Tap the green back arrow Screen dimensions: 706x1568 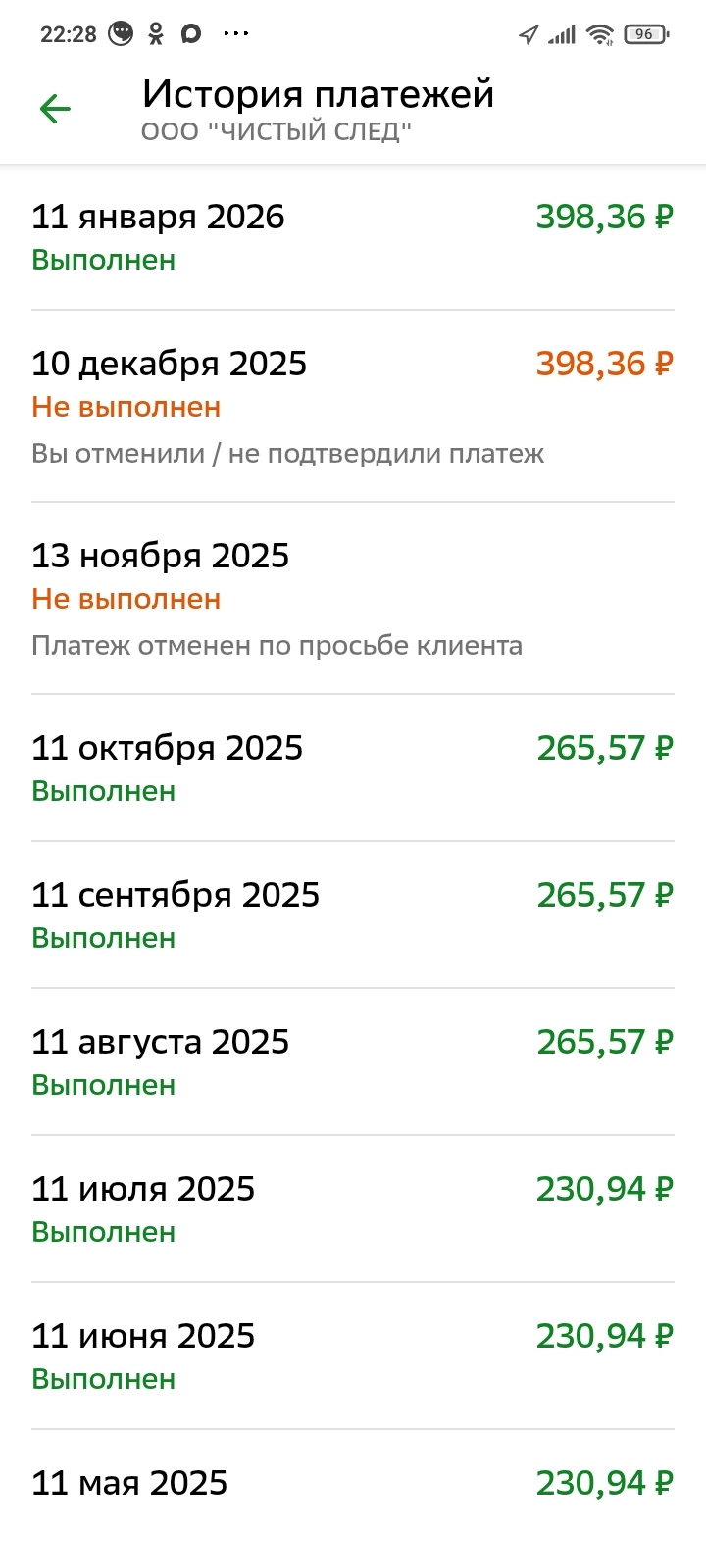click(x=56, y=109)
